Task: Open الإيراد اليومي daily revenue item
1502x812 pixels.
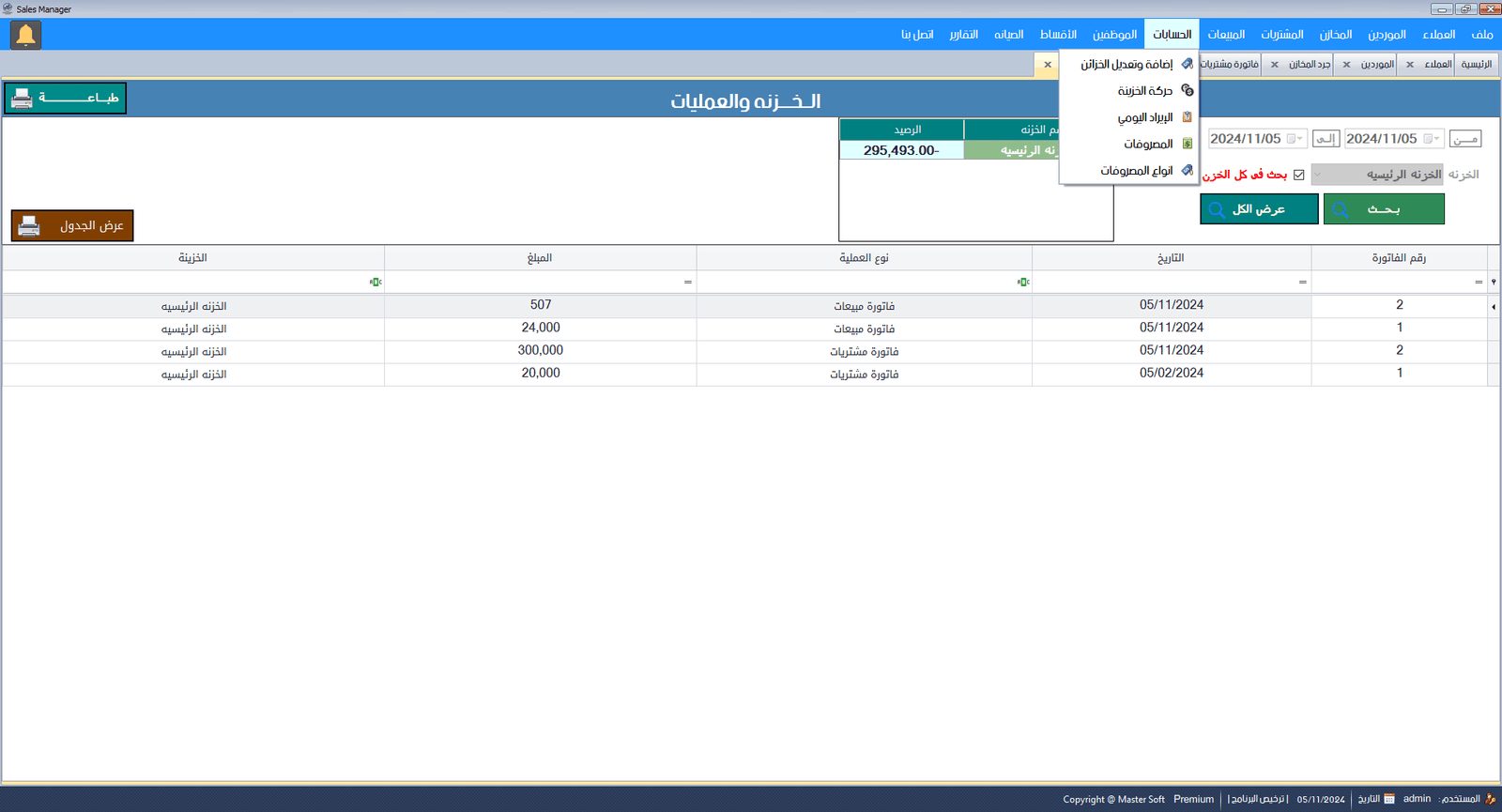Action: point(1144,117)
